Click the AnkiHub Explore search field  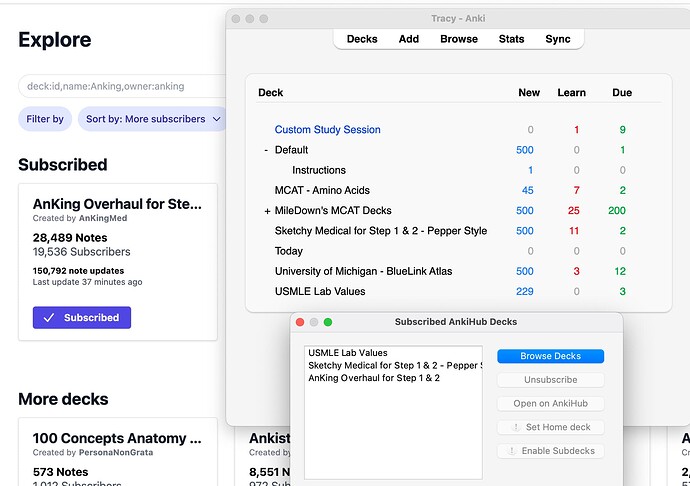pos(123,86)
